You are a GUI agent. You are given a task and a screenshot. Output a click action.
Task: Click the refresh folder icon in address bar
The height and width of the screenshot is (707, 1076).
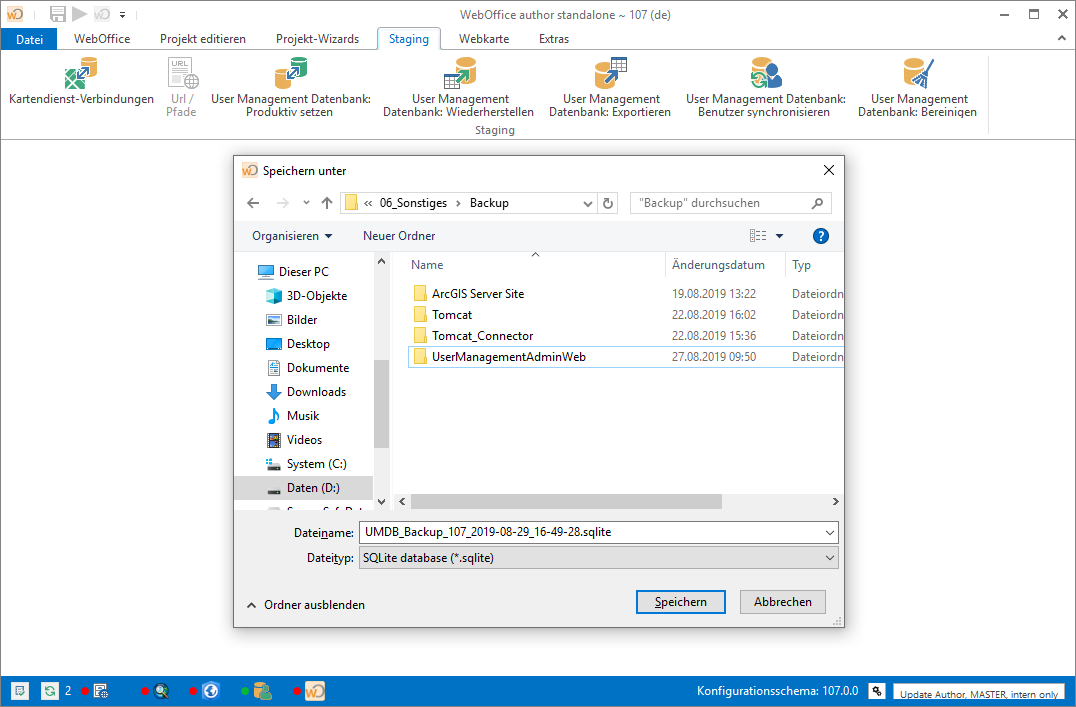tap(607, 203)
